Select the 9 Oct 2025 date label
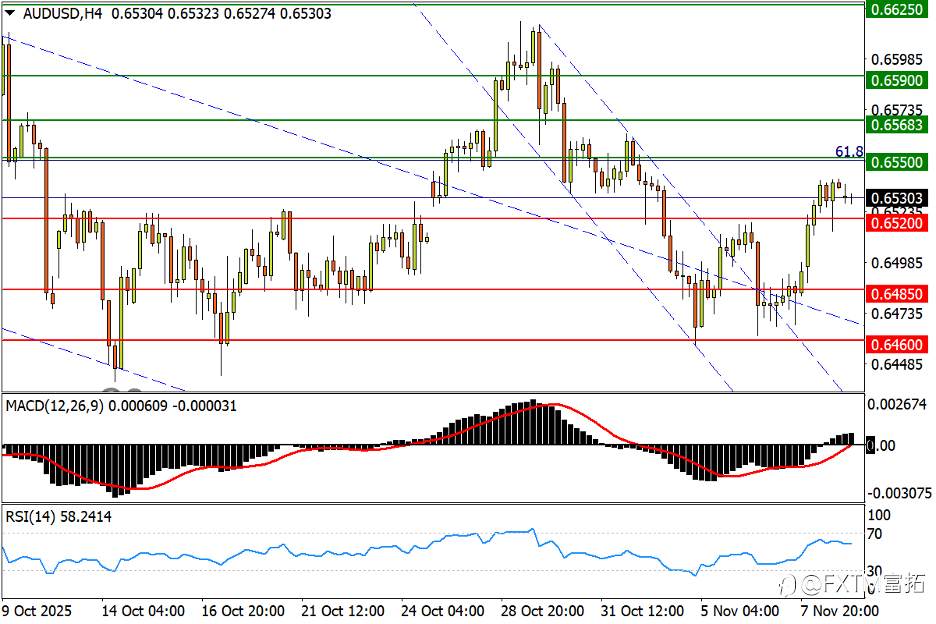Image resolution: width=936 pixels, height=624 pixels. pos(36,611)
